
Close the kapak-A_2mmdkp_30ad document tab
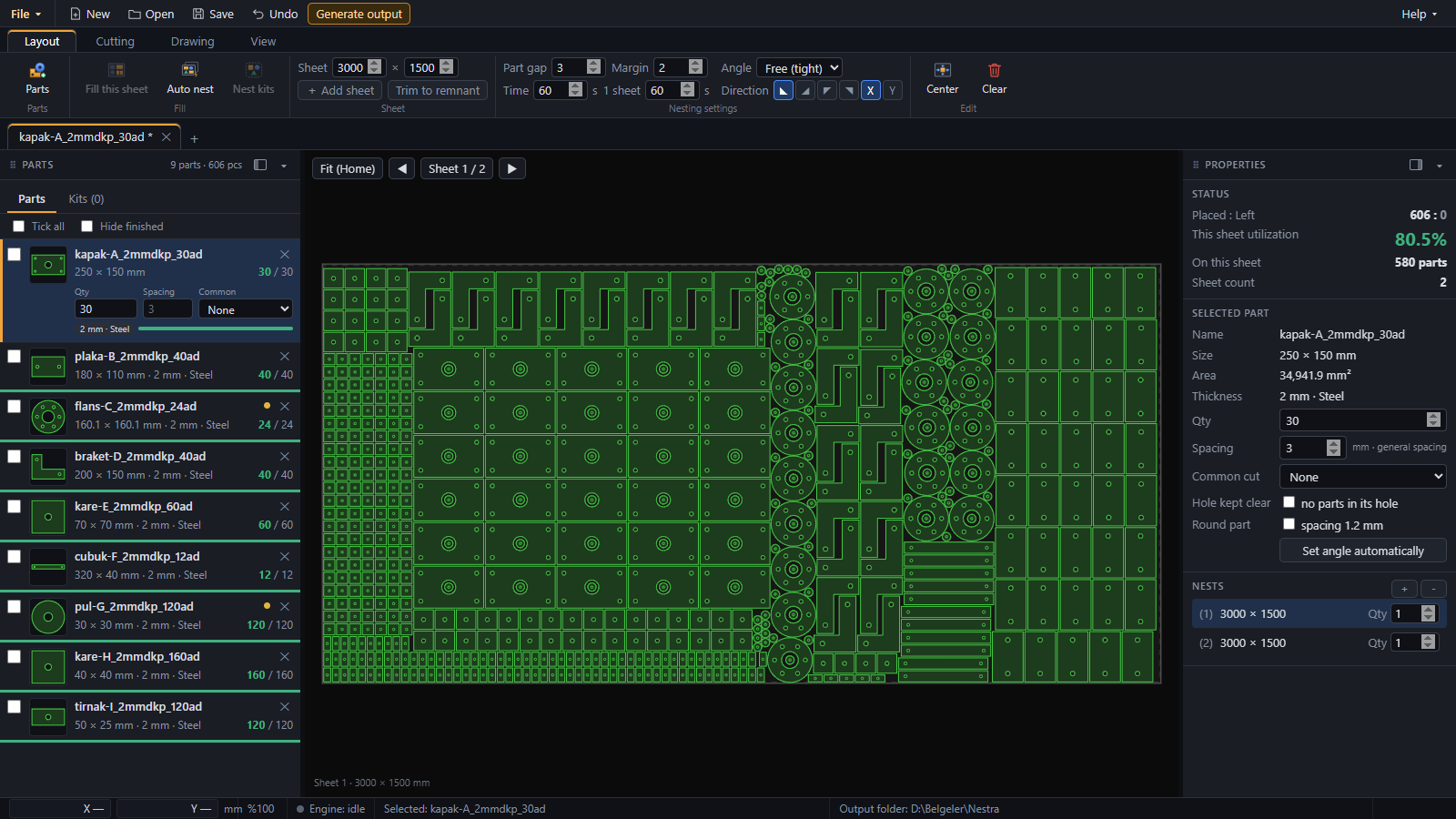[x=167, y=137]
